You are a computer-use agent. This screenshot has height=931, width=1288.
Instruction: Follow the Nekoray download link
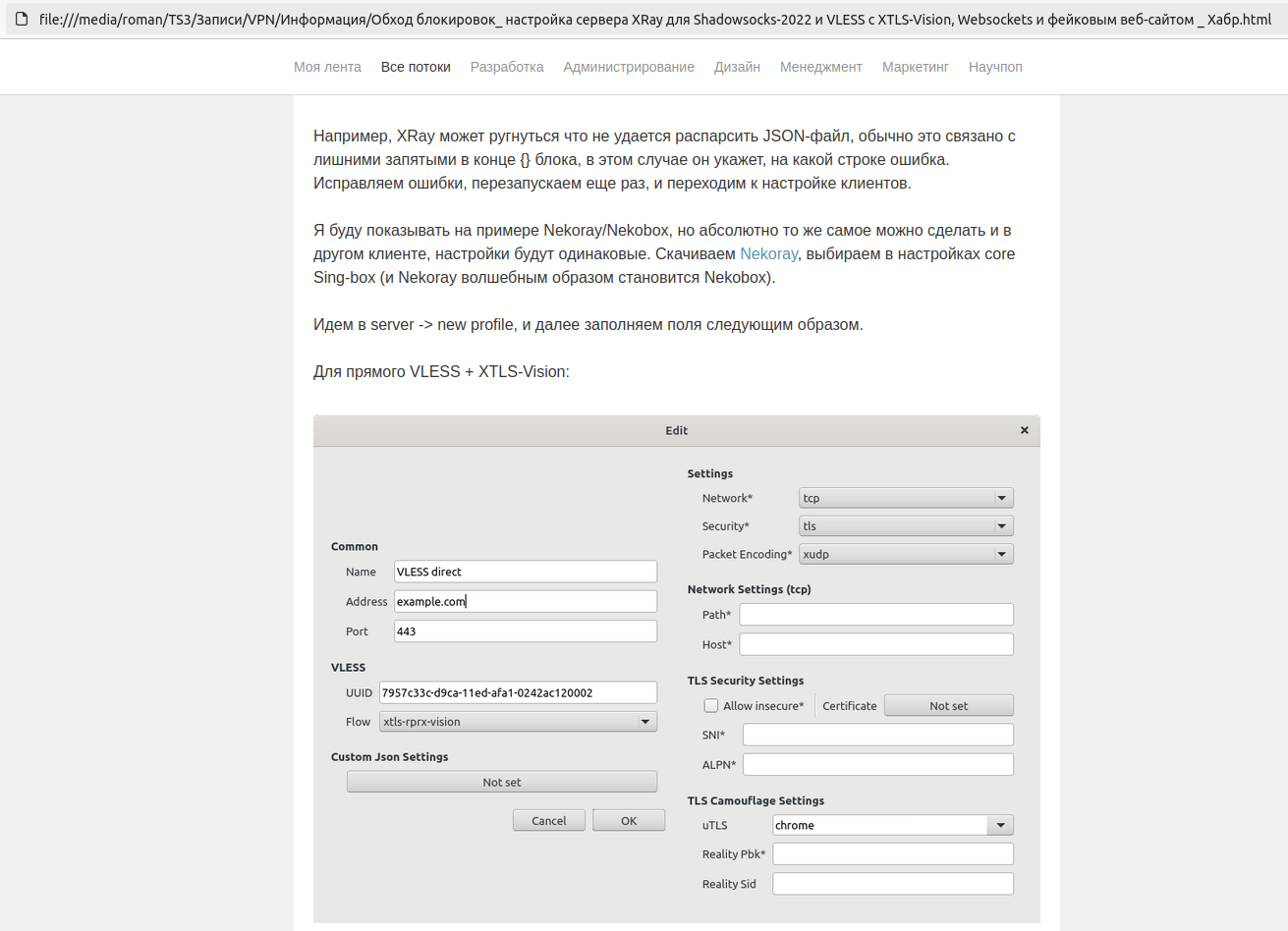[768, 253]
